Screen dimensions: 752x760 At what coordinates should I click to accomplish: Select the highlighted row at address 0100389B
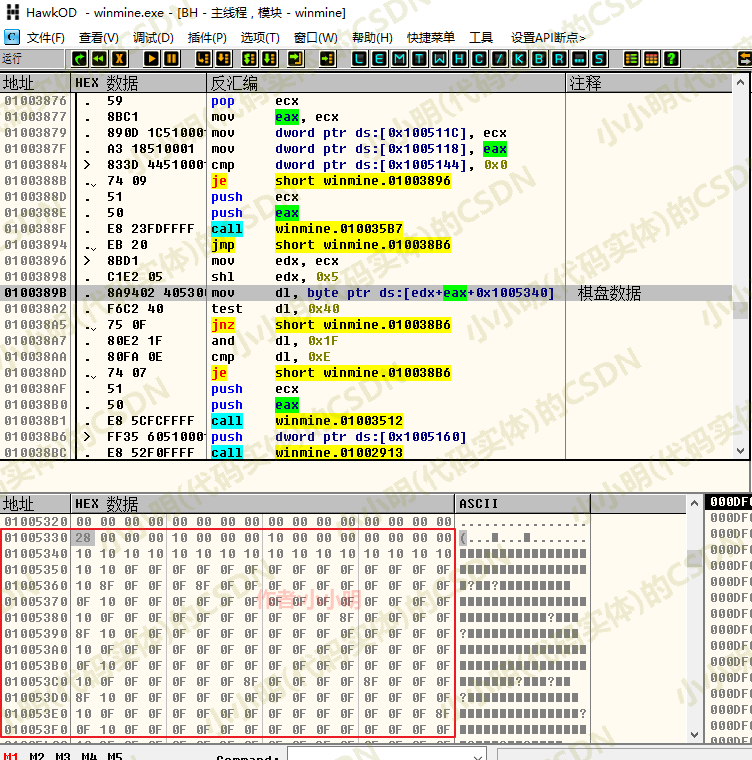point(366,293)
